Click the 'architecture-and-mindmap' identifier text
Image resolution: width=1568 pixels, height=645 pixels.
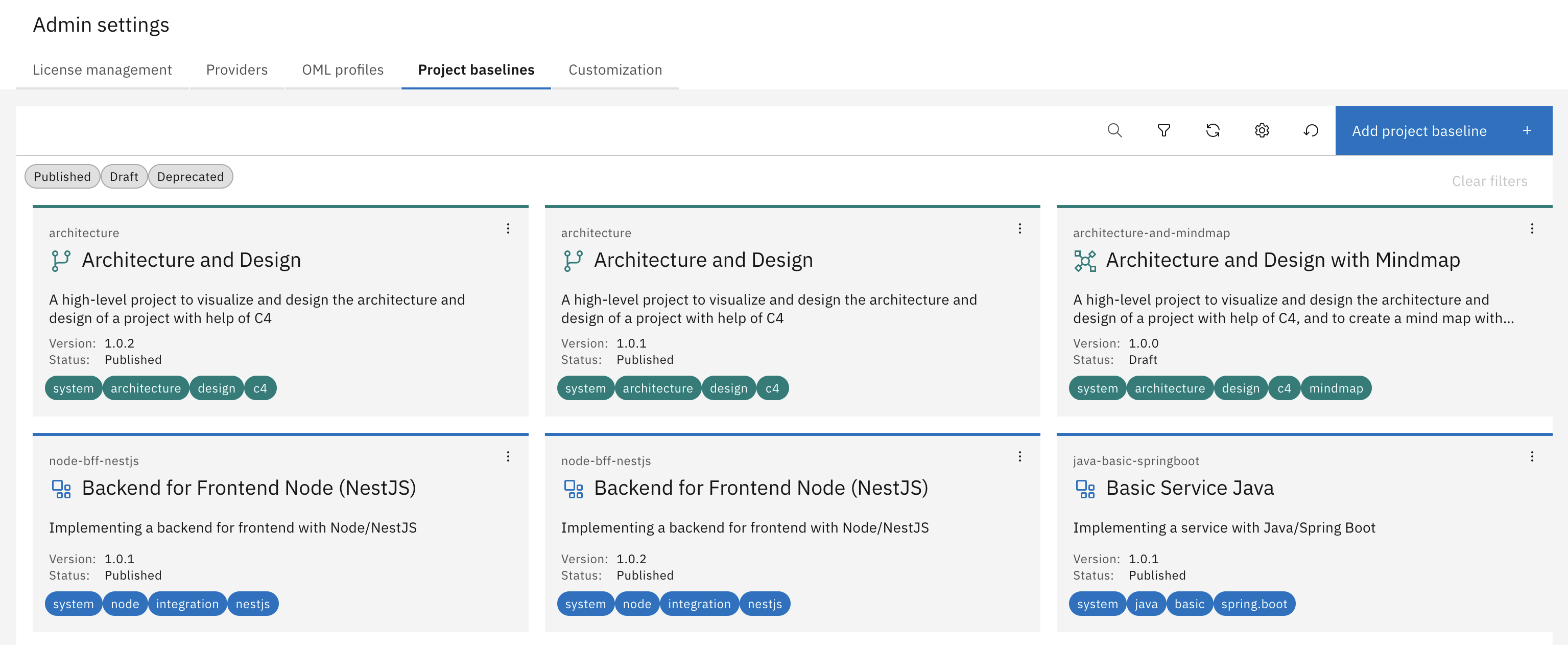[x=1151, y=233]
